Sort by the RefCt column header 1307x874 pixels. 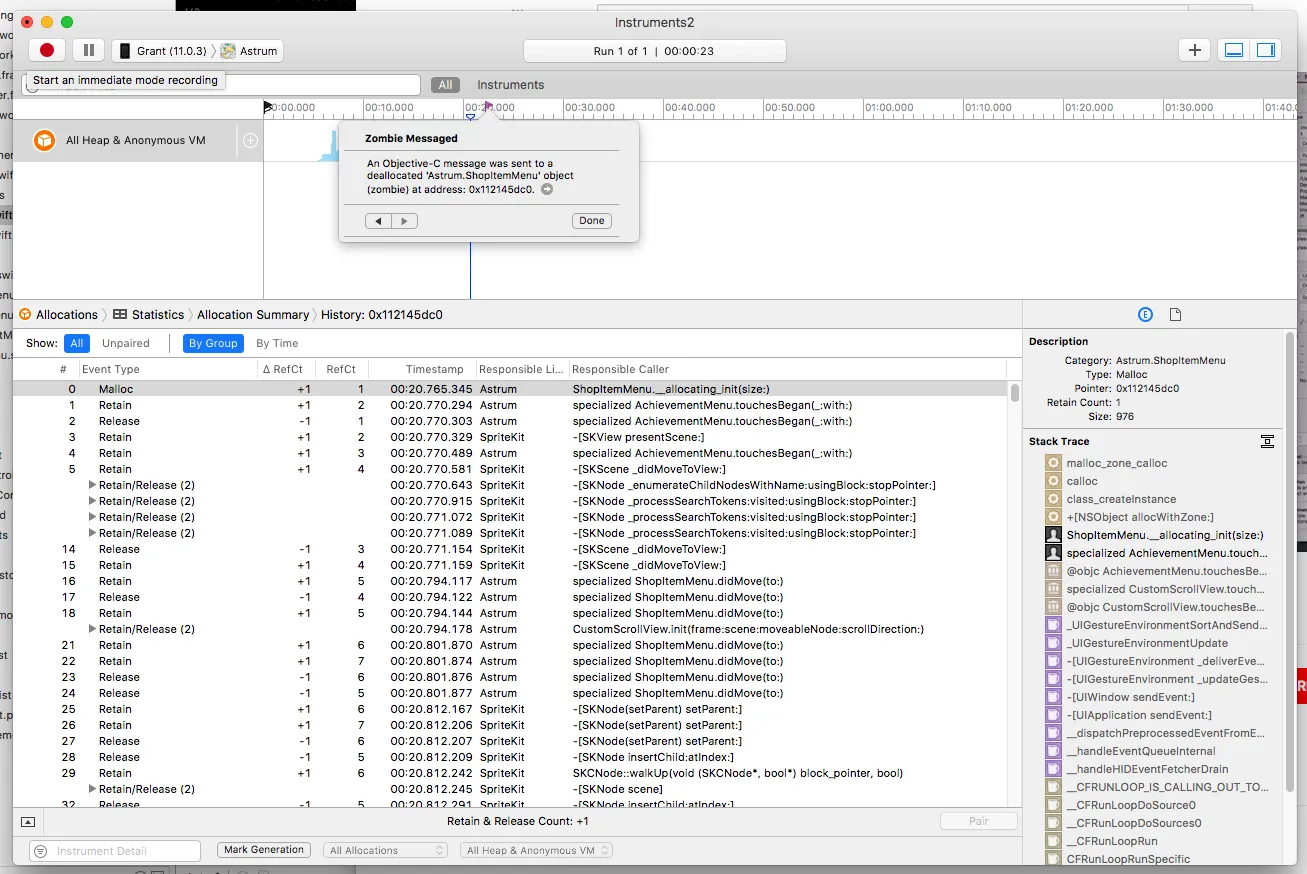[x=341, y=369]
